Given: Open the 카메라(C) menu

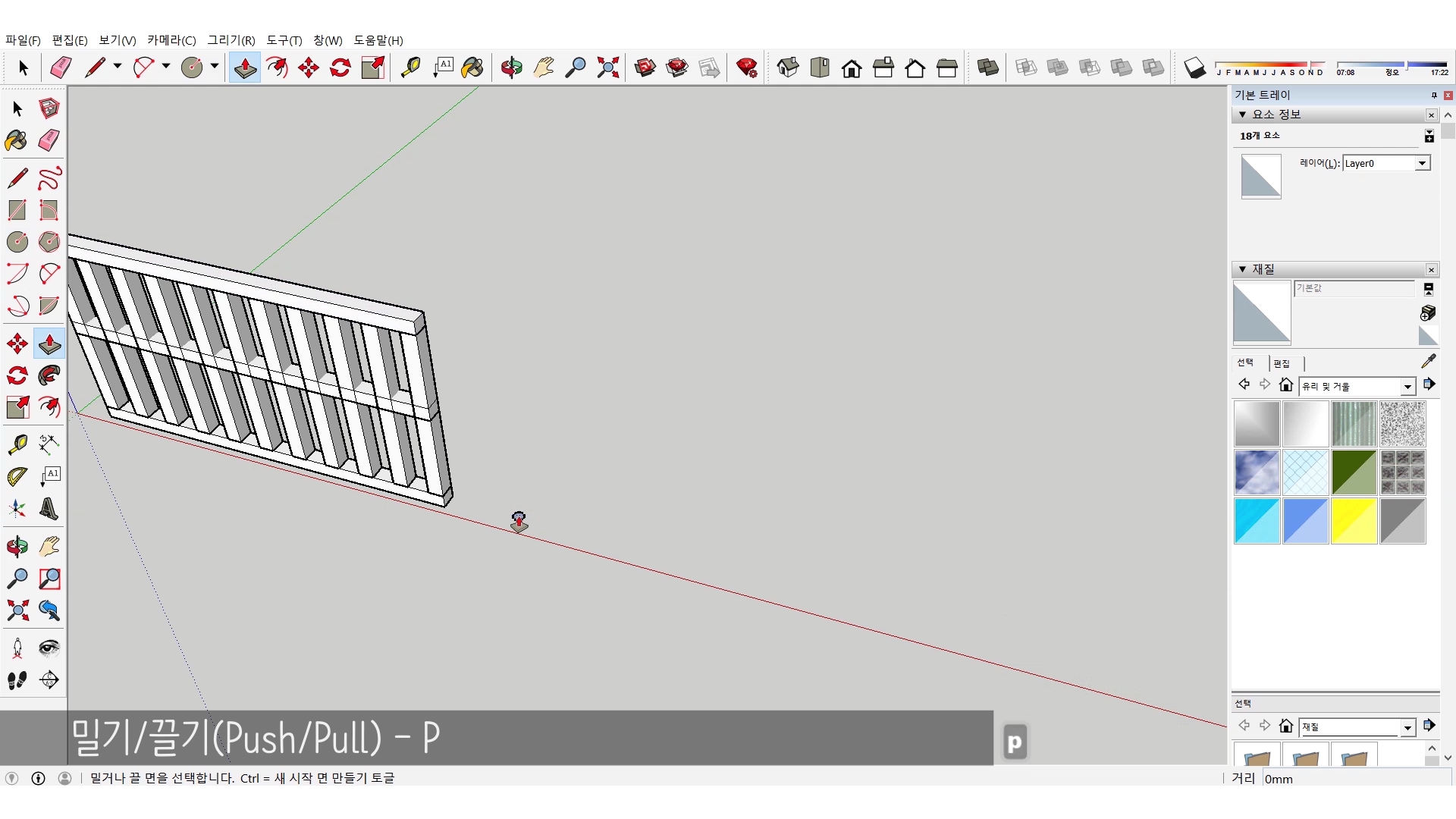Looking at the screenshot, I should coord(171,40).
